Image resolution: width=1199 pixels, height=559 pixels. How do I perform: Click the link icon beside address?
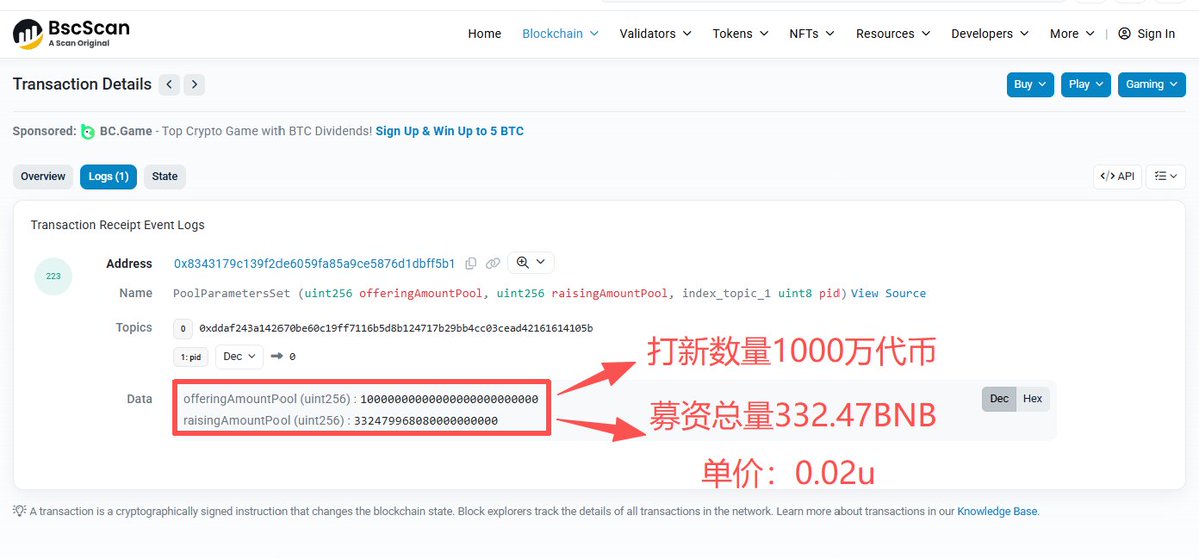[493, 263]
